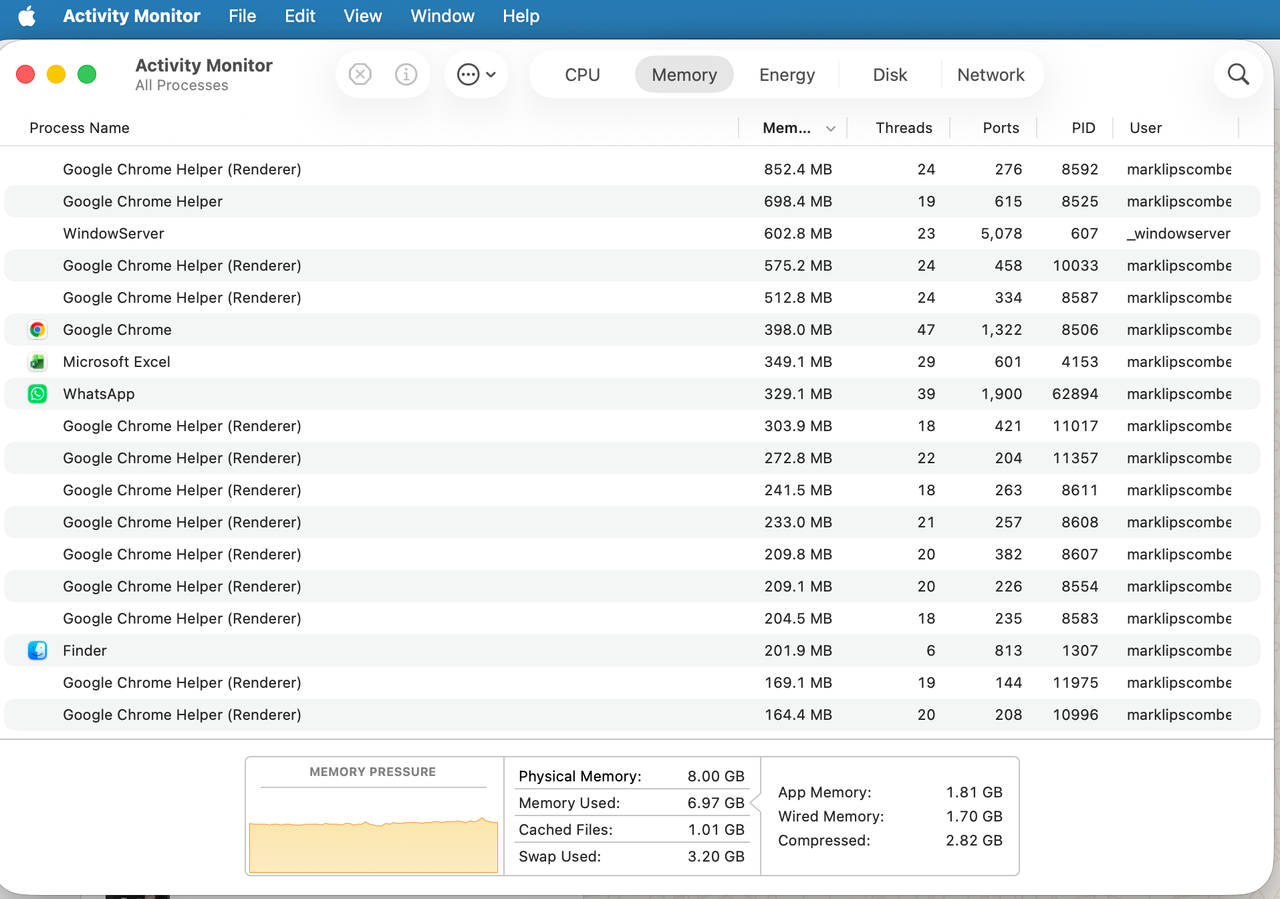Open the File menu
1280x899 pixels.
coord(242,16)
